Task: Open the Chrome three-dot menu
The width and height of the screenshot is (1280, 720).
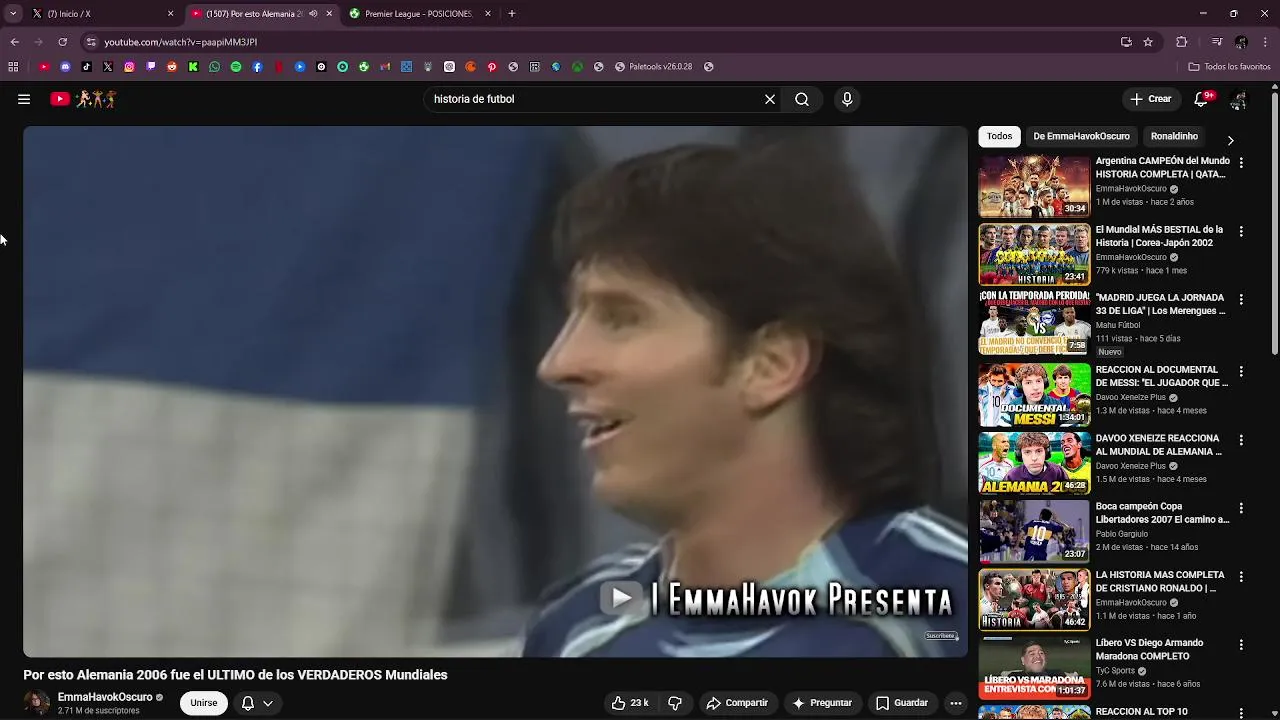Action: [1266, 42]
